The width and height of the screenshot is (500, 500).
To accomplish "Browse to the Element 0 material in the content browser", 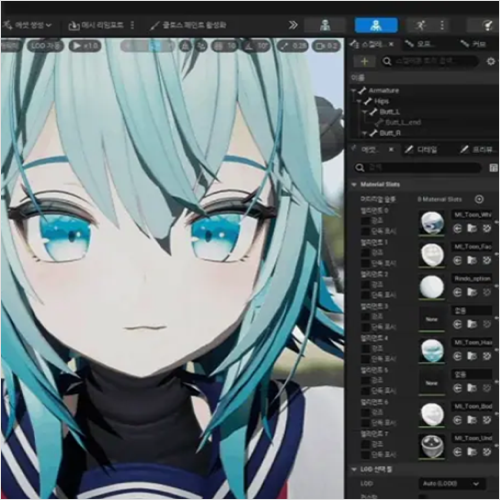I will [472, 228].
